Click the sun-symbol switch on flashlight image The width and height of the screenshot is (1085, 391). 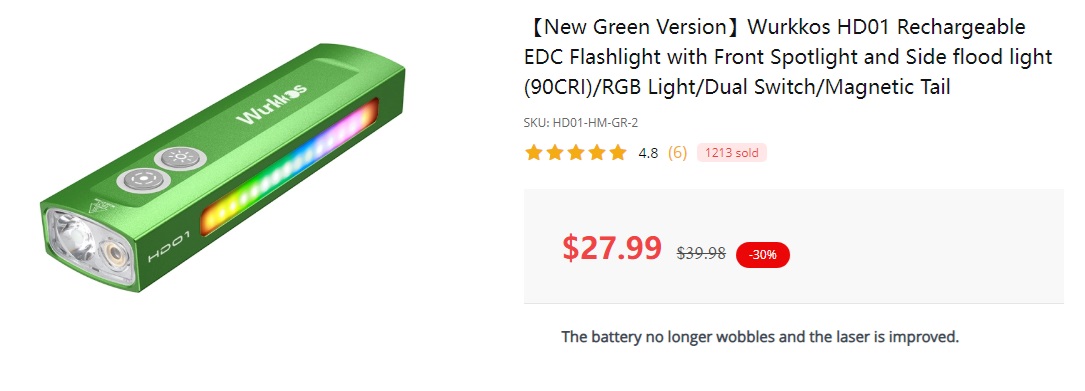[x=181, y=157]
